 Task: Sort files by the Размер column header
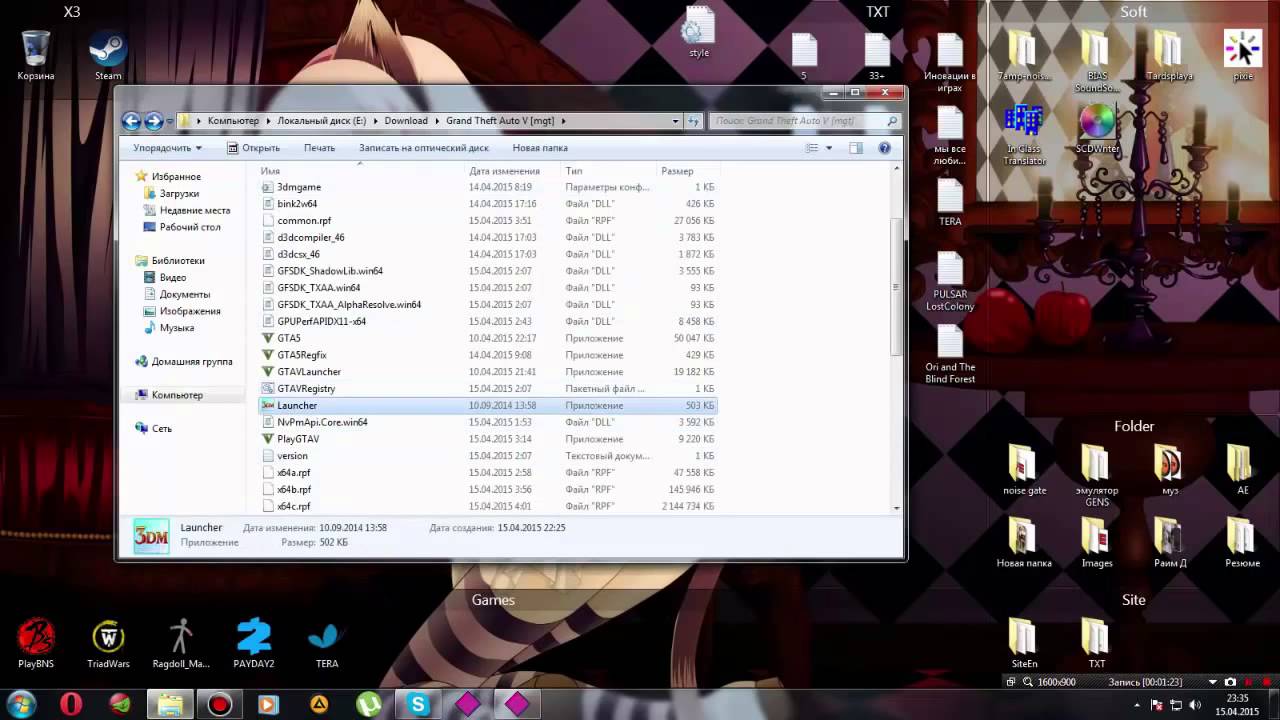click(677, 171)
